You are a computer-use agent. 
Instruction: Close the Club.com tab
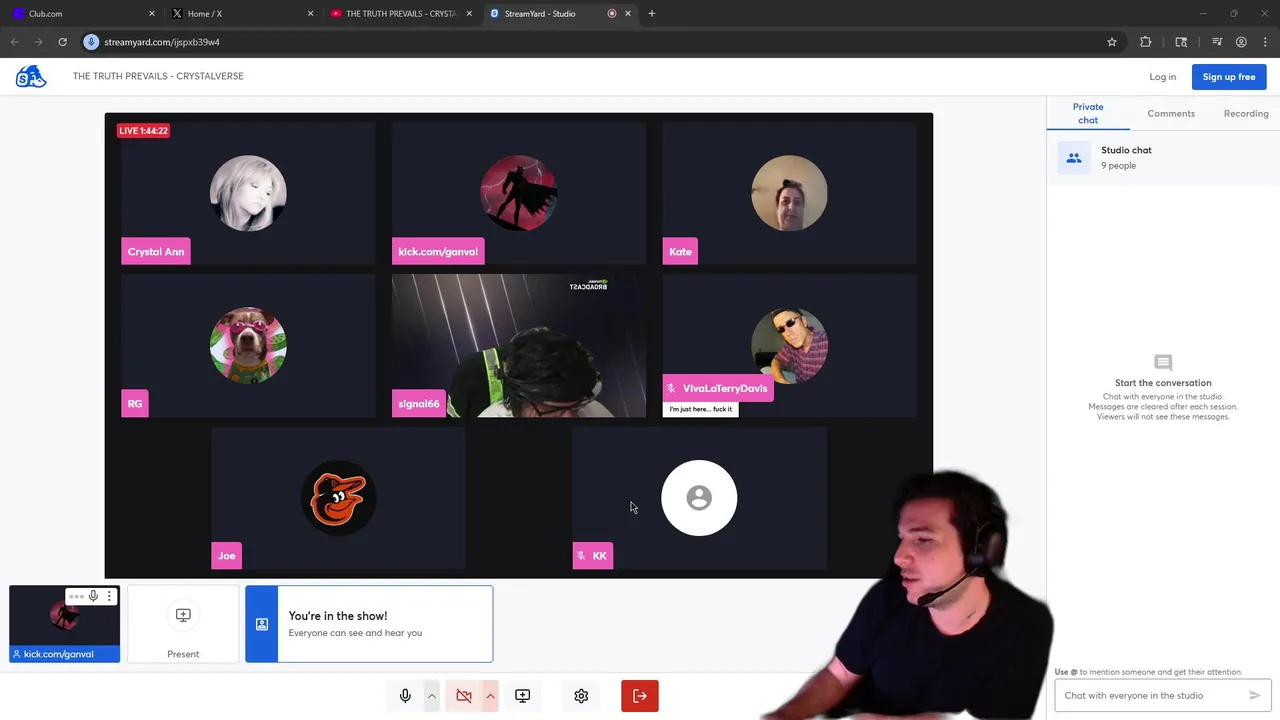152,14
